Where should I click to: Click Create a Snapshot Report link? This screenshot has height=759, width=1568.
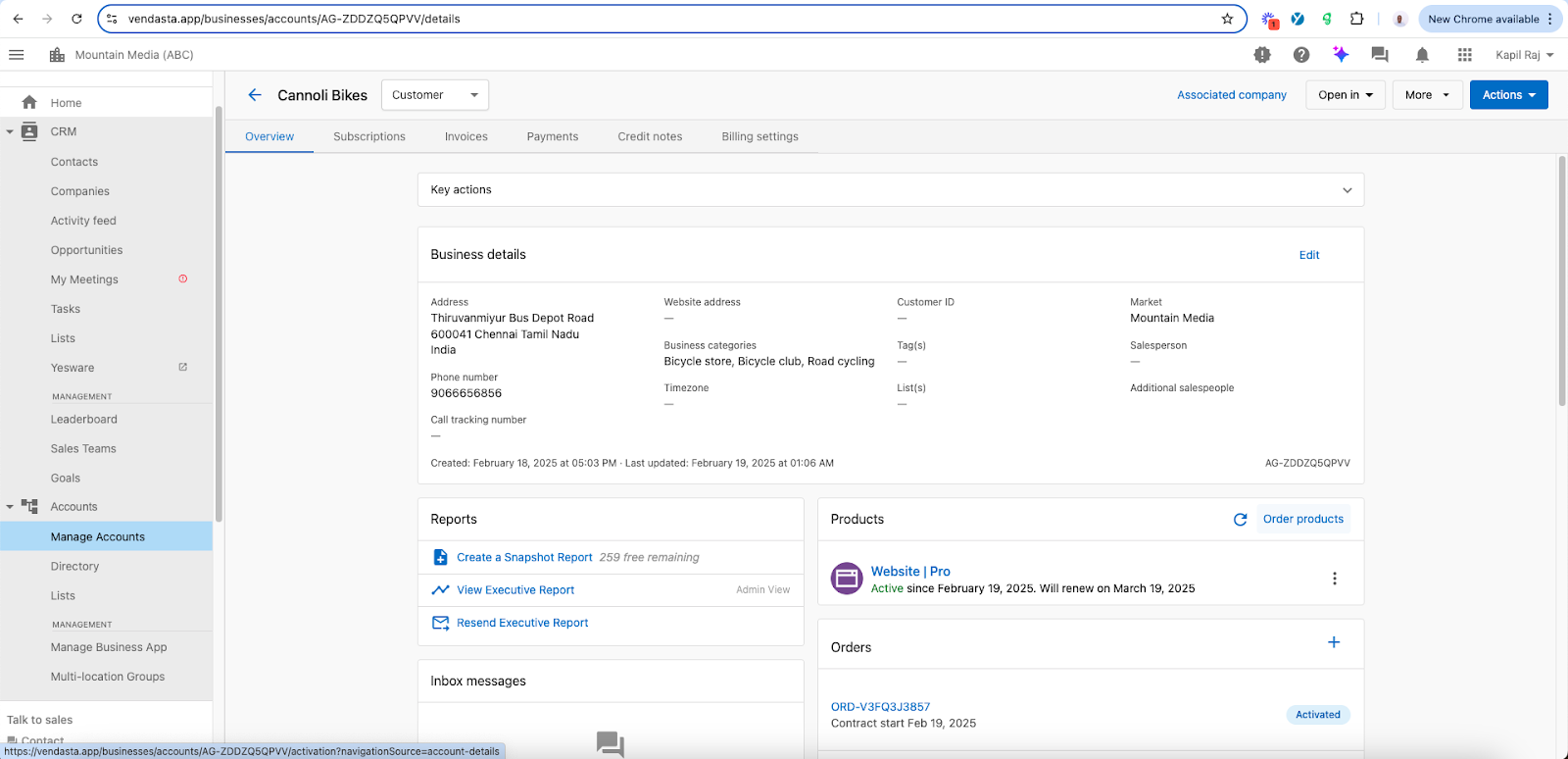coord(524,557)
